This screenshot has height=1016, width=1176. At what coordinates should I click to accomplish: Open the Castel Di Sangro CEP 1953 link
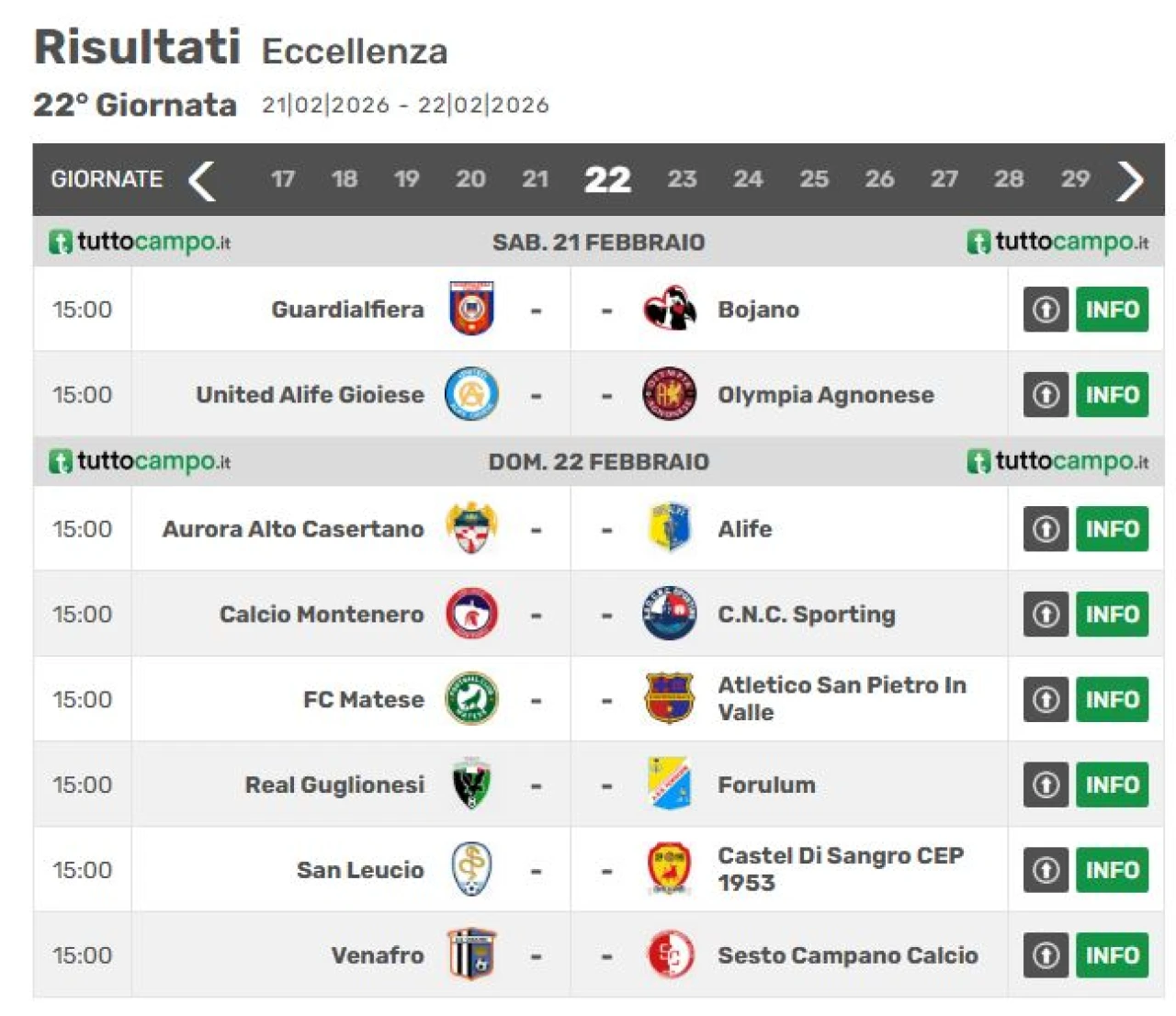(840, 869)
